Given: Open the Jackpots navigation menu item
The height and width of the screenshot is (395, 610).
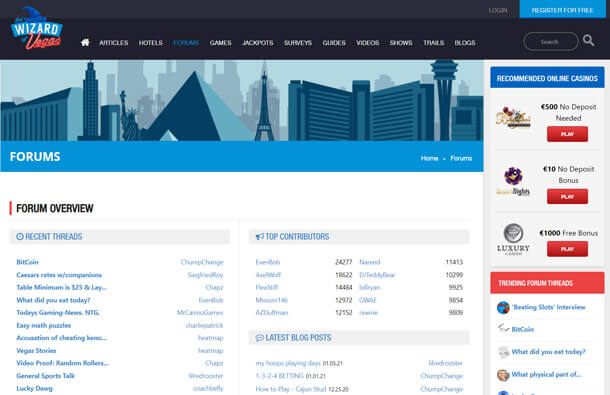Looking at the screenshot, I should pyautogui.click(x=258, y=43).
